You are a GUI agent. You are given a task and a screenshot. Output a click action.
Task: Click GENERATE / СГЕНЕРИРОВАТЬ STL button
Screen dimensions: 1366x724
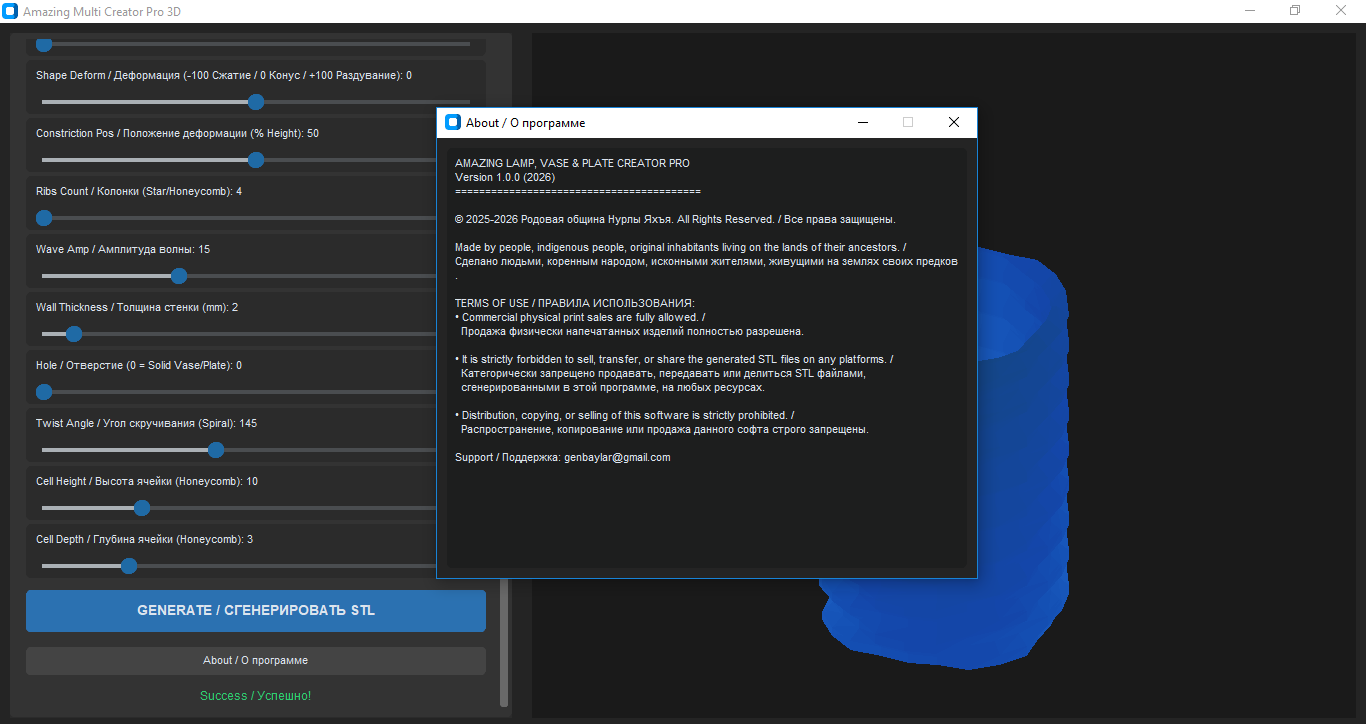256,610
